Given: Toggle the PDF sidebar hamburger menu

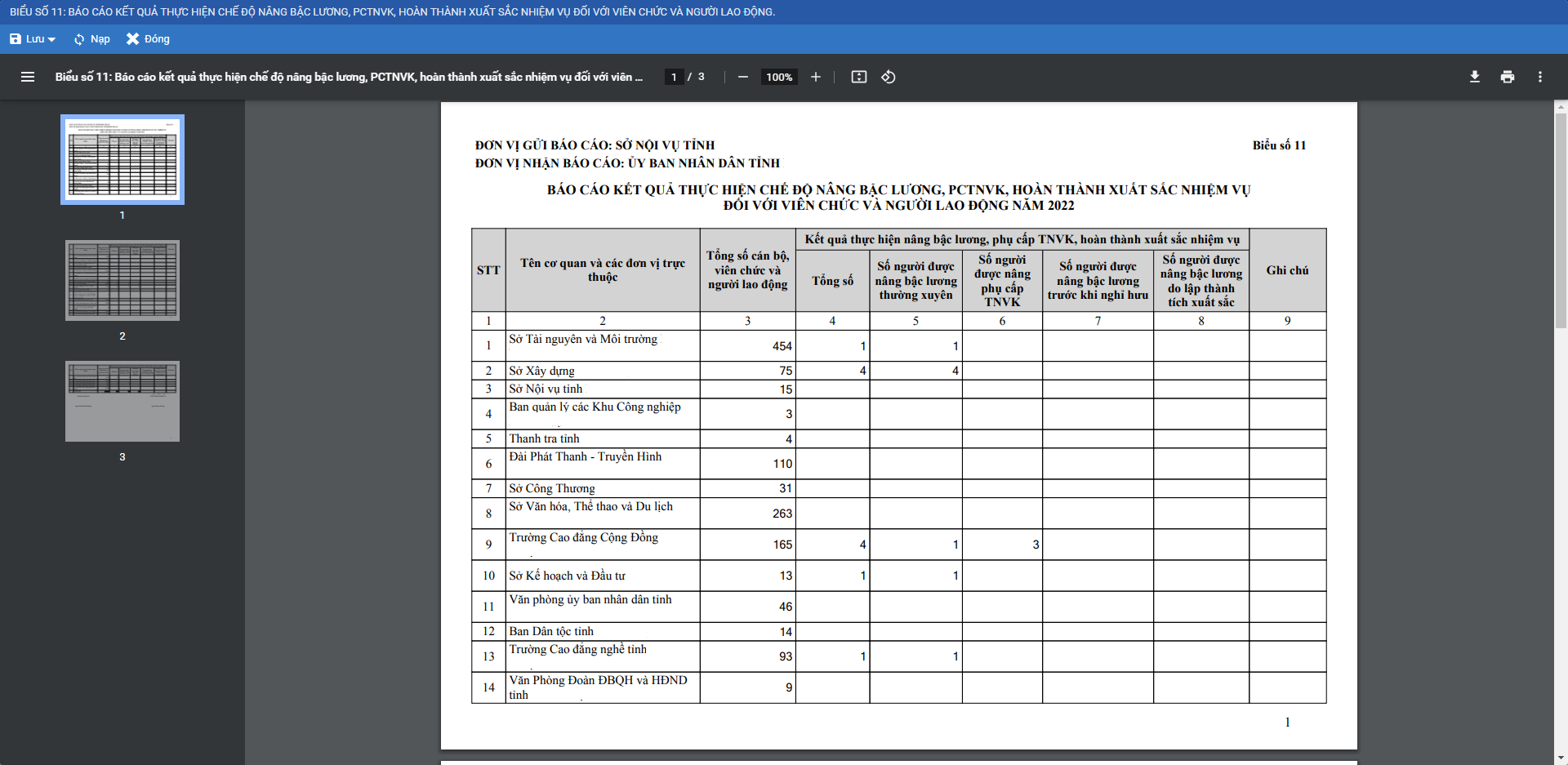Looking at the screenshot, I should 28,77.
